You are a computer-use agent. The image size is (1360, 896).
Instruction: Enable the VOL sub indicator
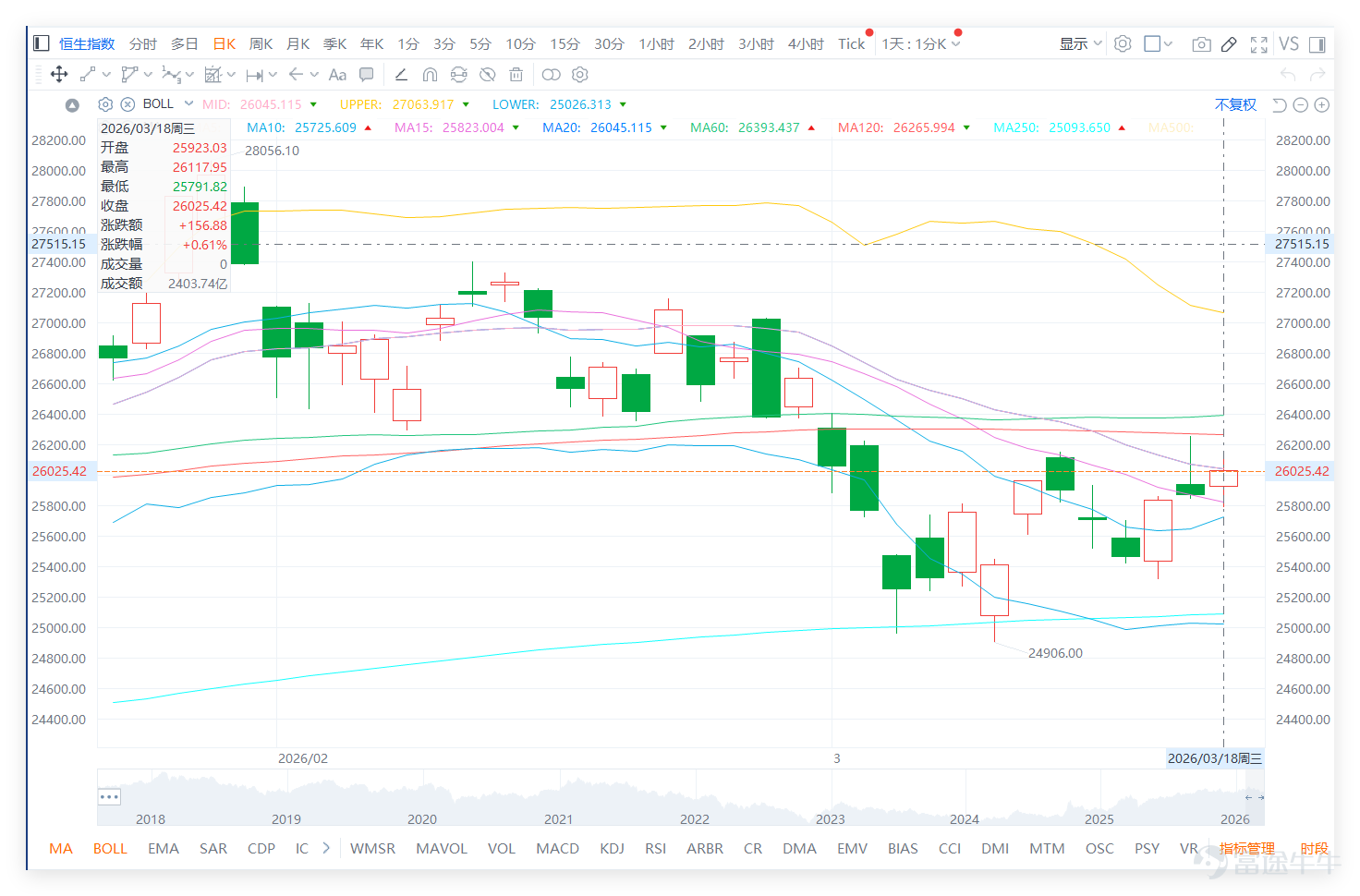502,848
